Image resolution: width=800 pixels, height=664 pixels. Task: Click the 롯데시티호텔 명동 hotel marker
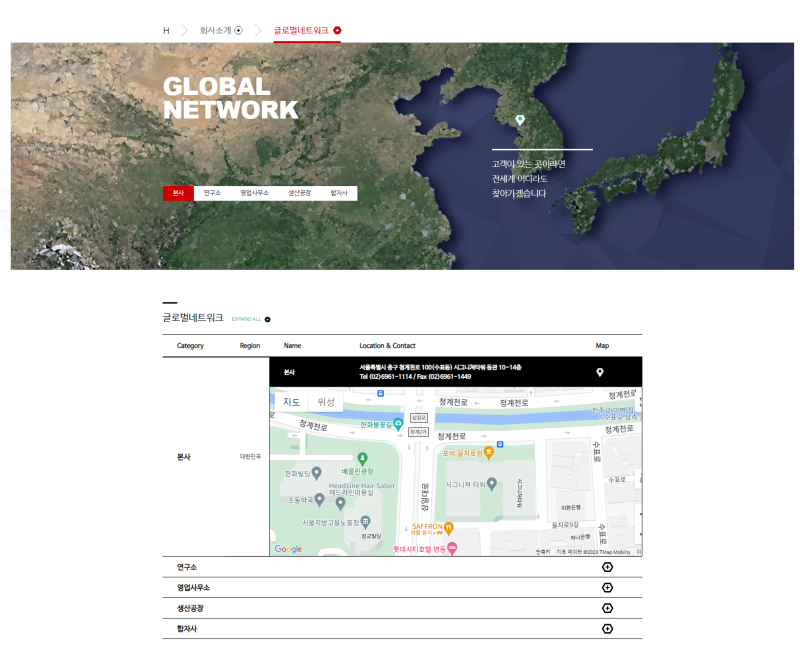point(452,548)
